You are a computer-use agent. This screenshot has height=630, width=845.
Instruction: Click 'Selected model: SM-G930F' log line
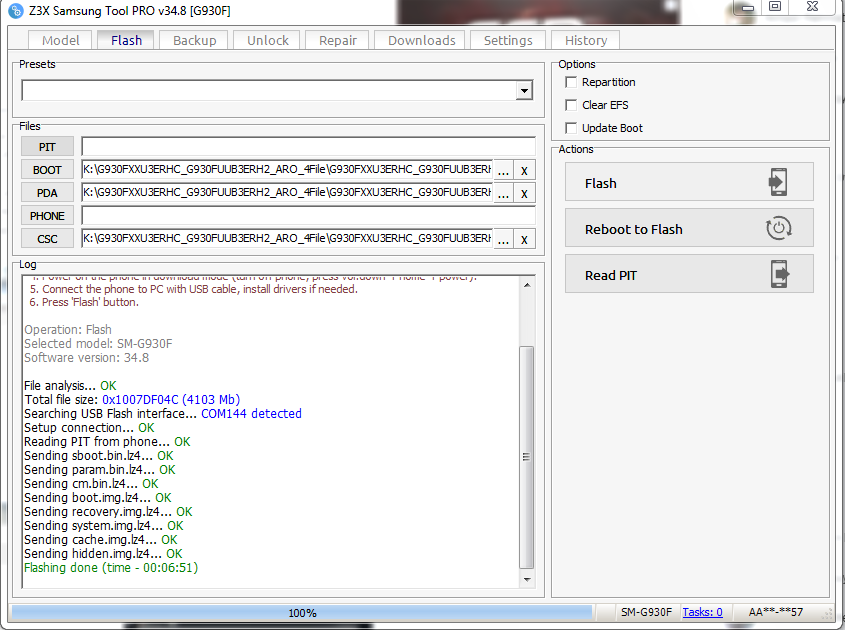98,343
